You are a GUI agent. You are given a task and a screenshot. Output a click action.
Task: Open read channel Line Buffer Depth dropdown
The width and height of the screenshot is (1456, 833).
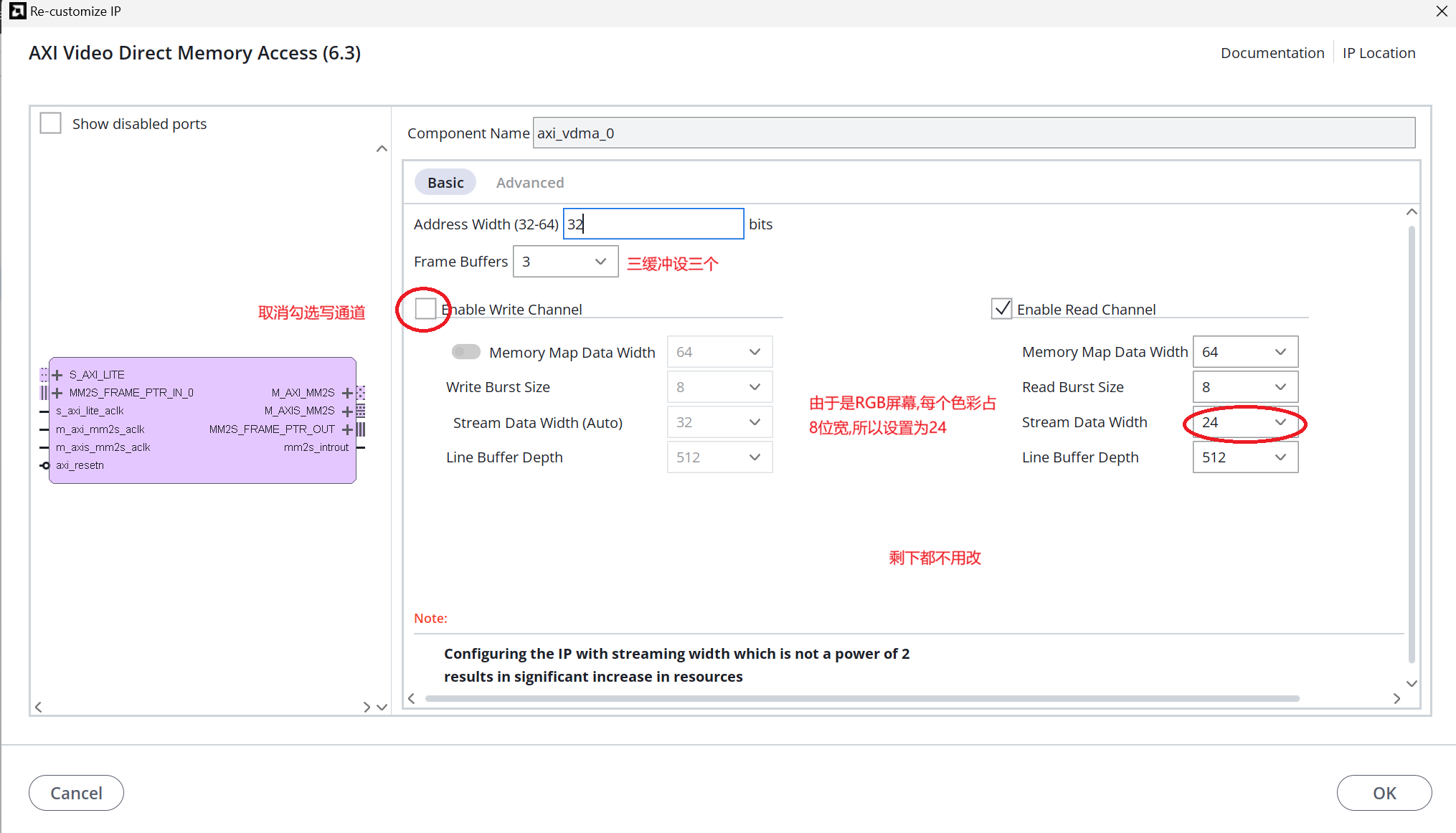click(1245, 457)
